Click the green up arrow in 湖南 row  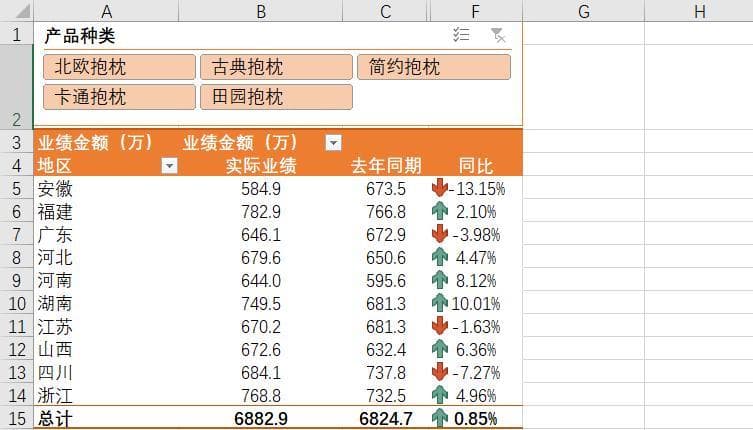tap(439, 303)
